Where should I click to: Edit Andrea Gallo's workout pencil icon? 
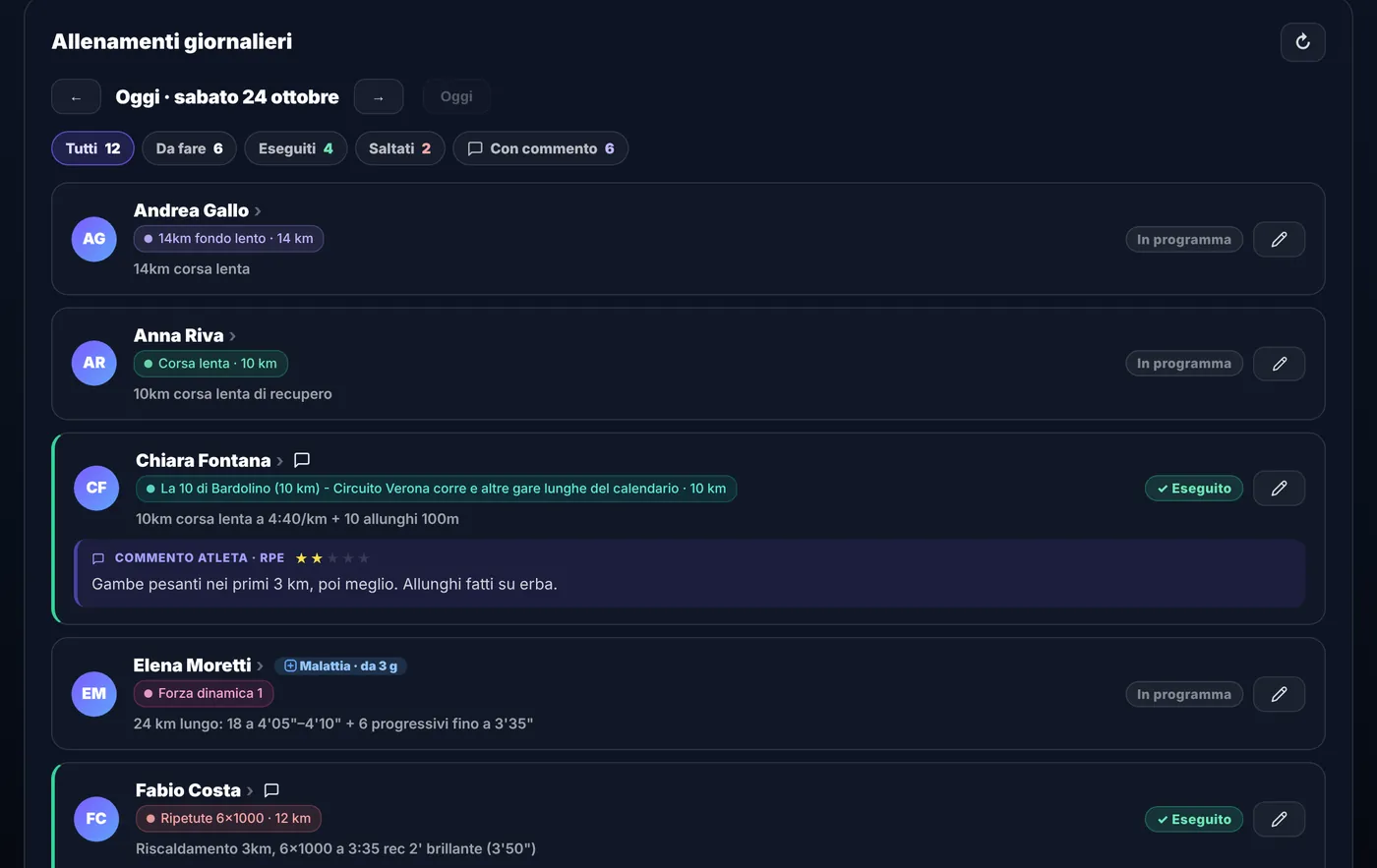[1279, 239]
